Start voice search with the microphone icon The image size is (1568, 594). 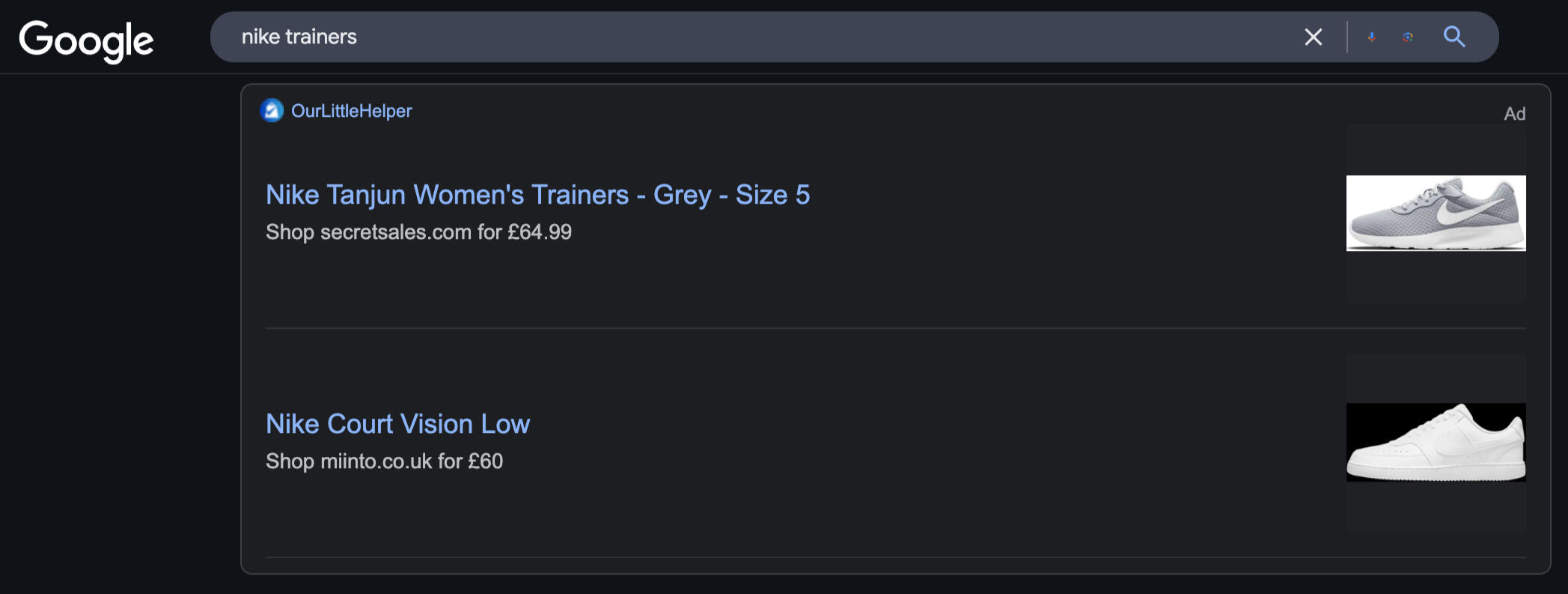click(x=1371, y=37)
